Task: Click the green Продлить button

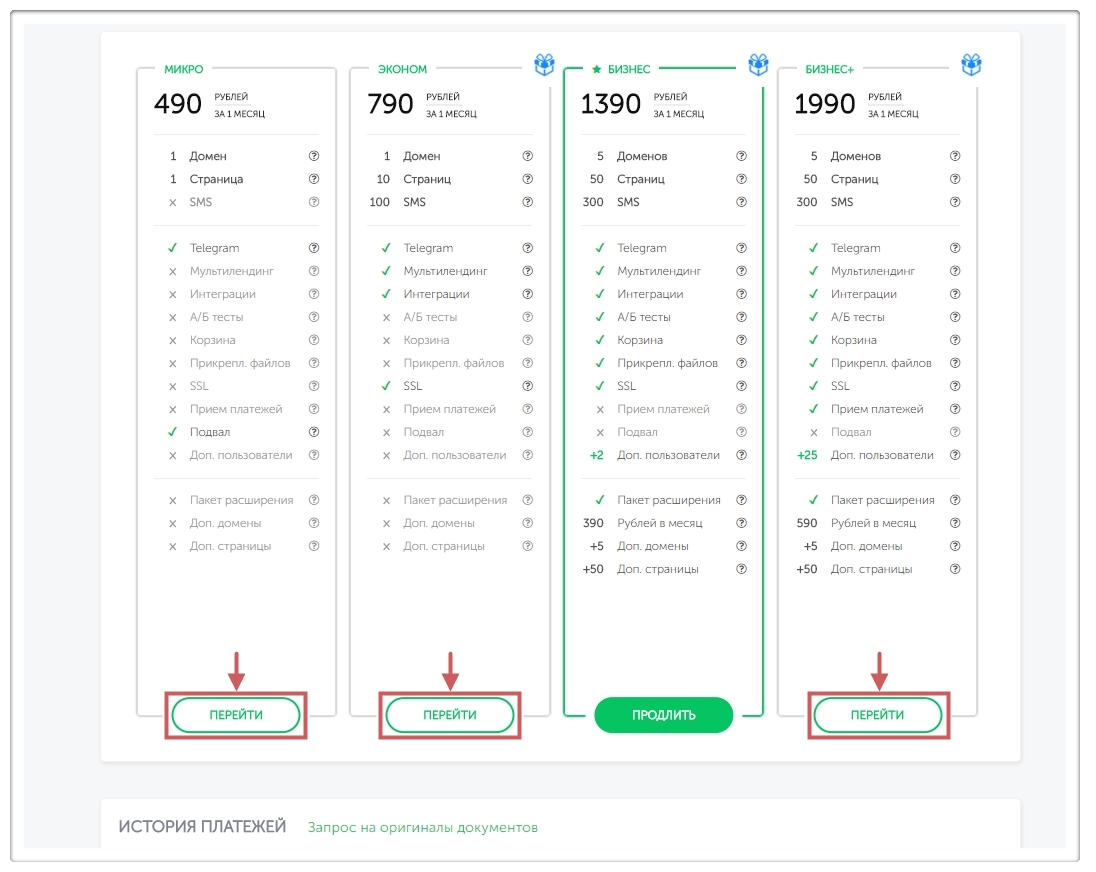Action: (x=663, y=715)
